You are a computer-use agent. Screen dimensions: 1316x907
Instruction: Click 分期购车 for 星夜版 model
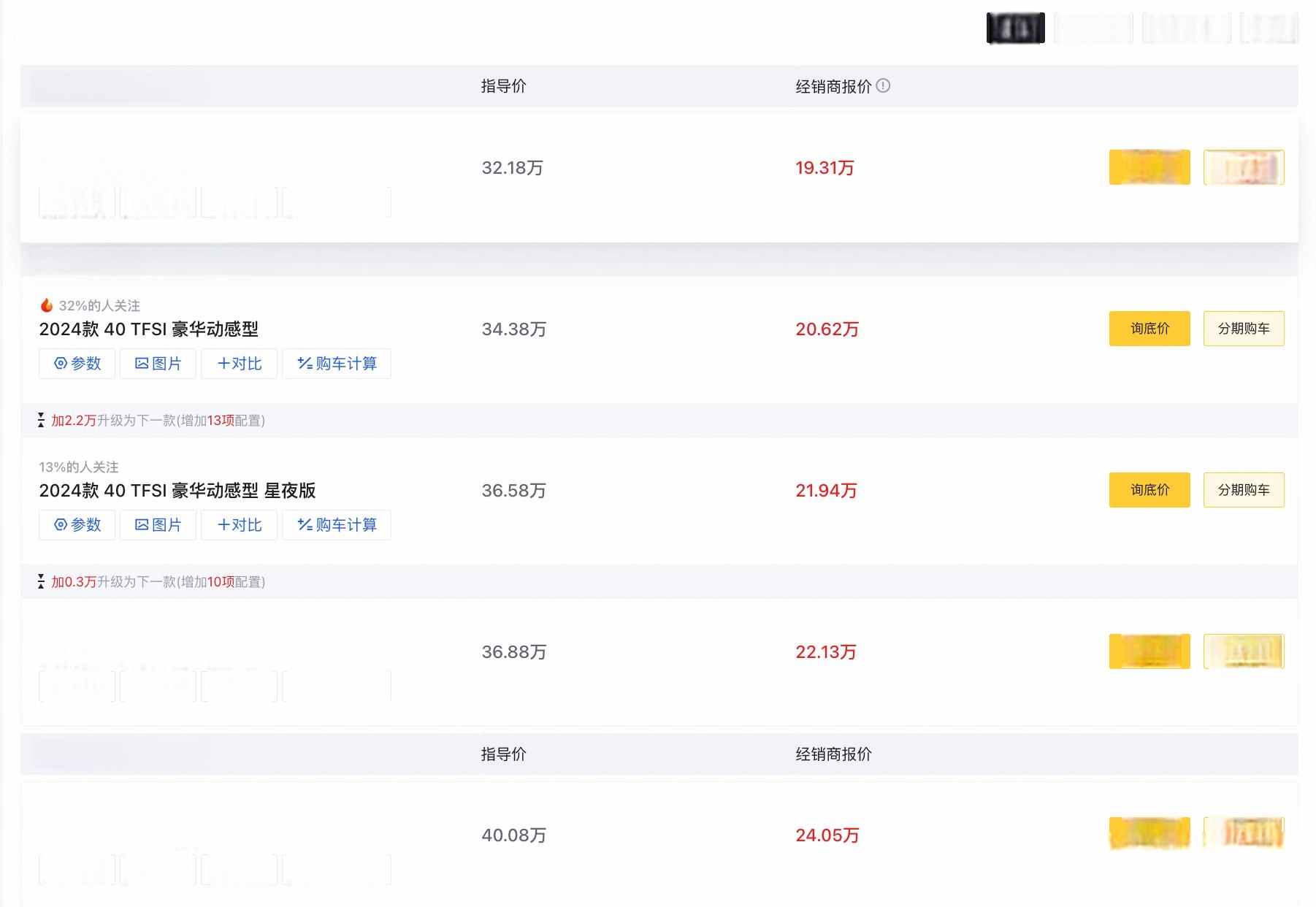(1244, 490)
